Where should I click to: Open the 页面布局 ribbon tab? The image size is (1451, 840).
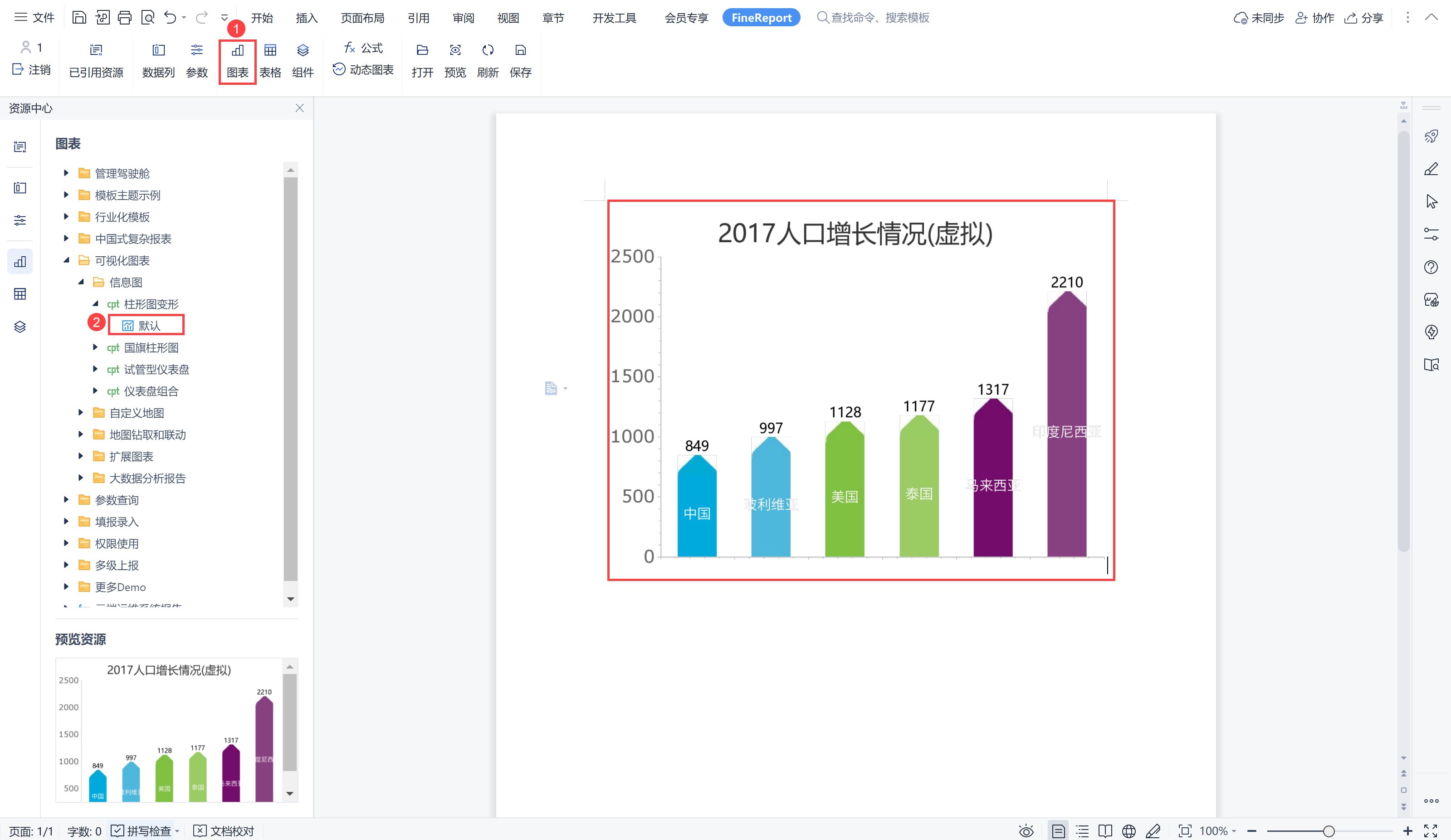pos(362,17)
